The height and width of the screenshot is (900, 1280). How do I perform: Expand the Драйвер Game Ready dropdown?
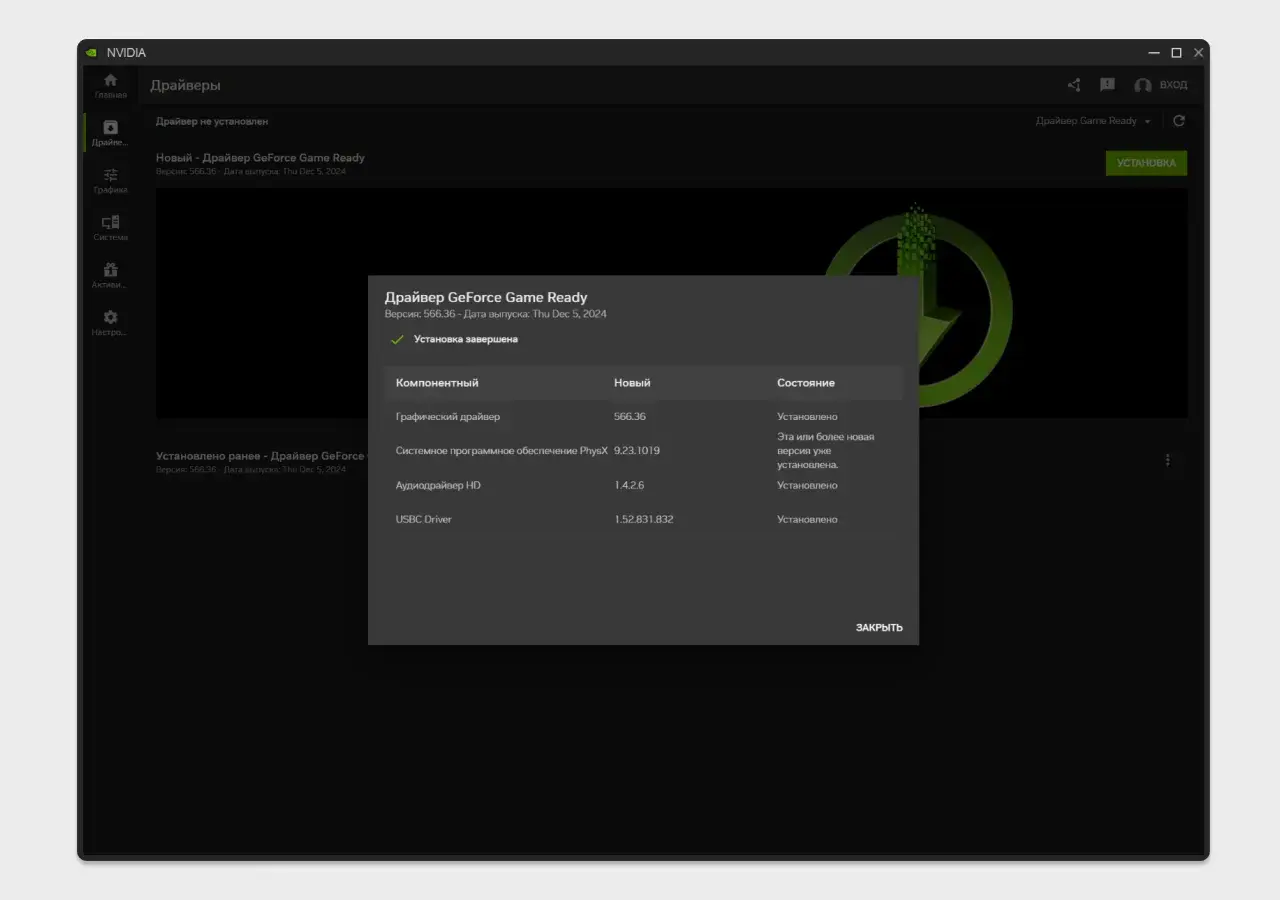coord(1093,121)
